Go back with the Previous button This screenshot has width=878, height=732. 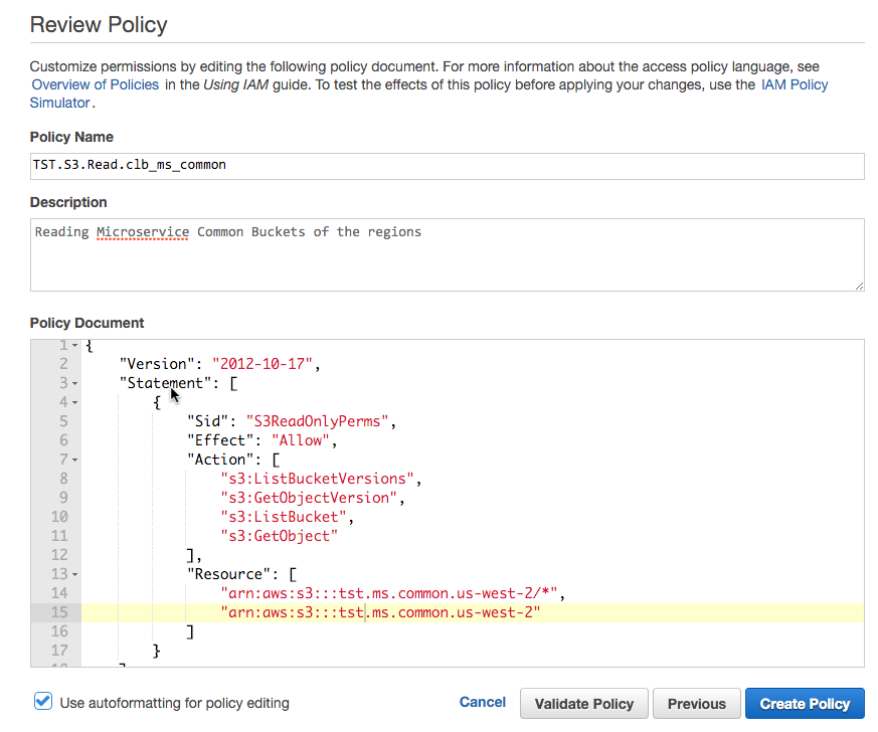click(x=696, y=703)
